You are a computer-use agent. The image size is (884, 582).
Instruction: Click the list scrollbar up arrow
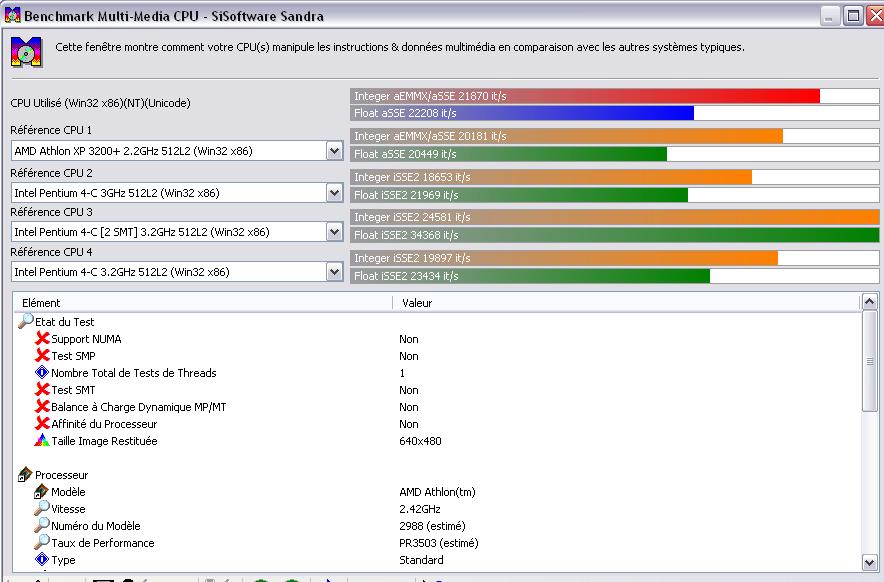coord(869,302)
